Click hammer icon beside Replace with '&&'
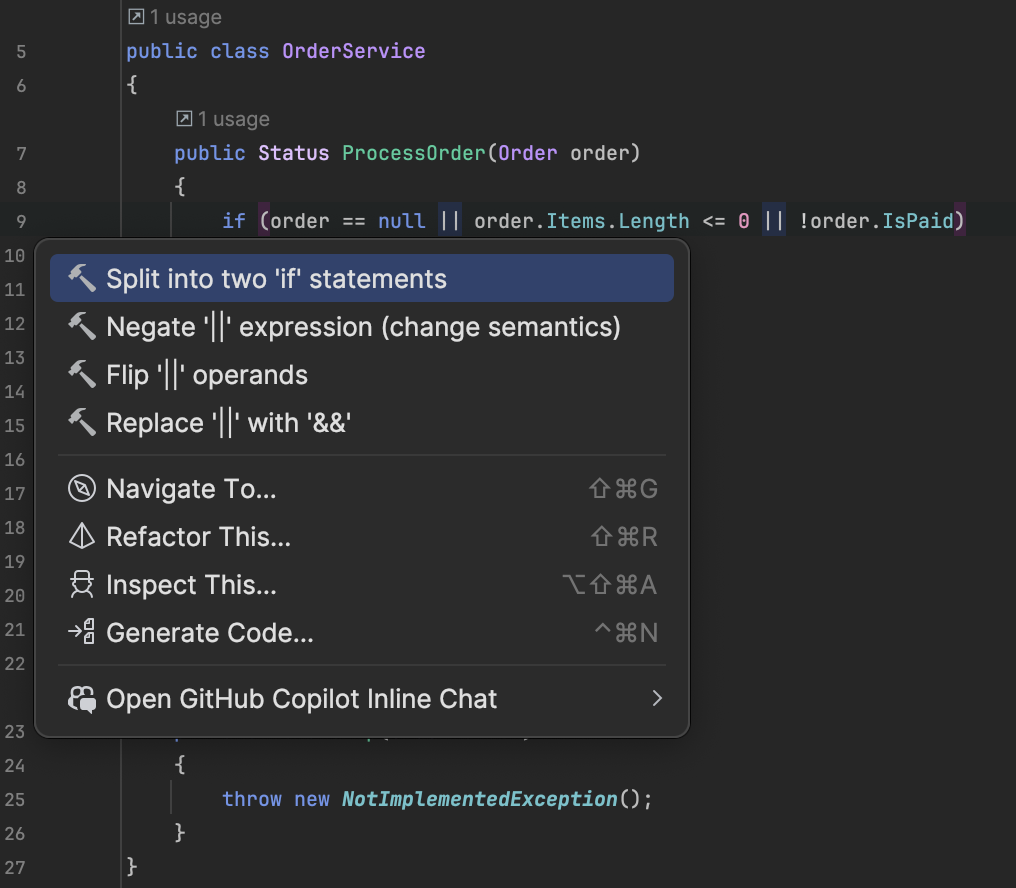The height and width of the screenshot is (888, 1016). coord(81,422)
